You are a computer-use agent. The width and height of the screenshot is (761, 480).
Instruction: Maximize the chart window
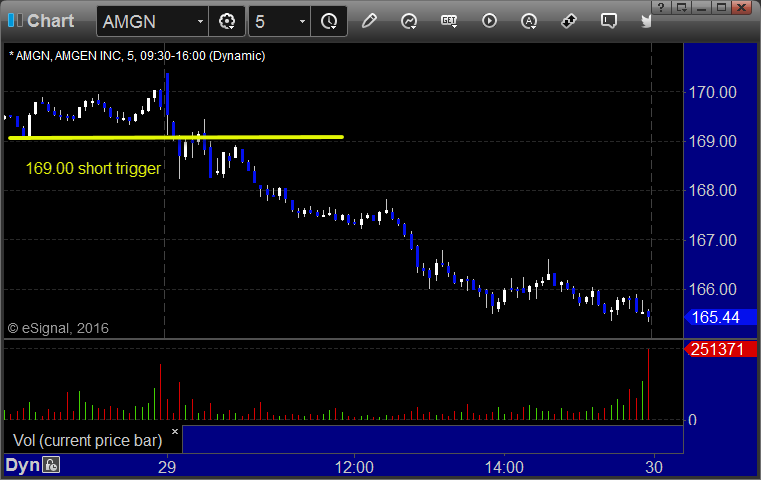(x=722, y=7)
